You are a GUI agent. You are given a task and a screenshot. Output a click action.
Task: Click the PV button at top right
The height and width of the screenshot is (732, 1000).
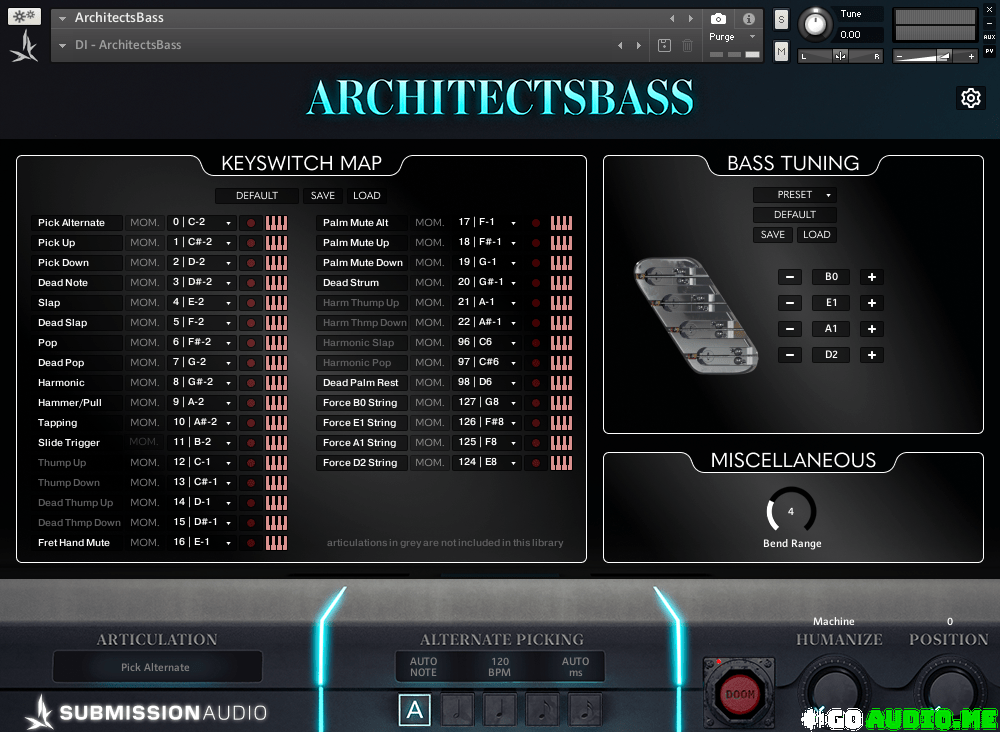click(989, 50)
